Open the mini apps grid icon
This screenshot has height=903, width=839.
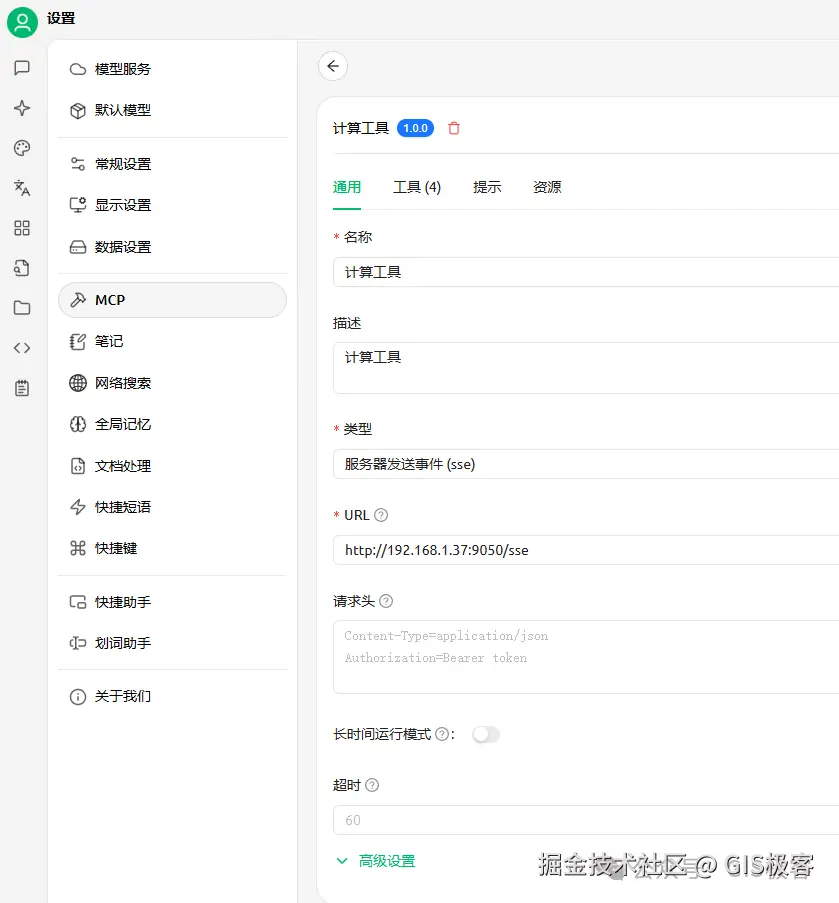22,228
